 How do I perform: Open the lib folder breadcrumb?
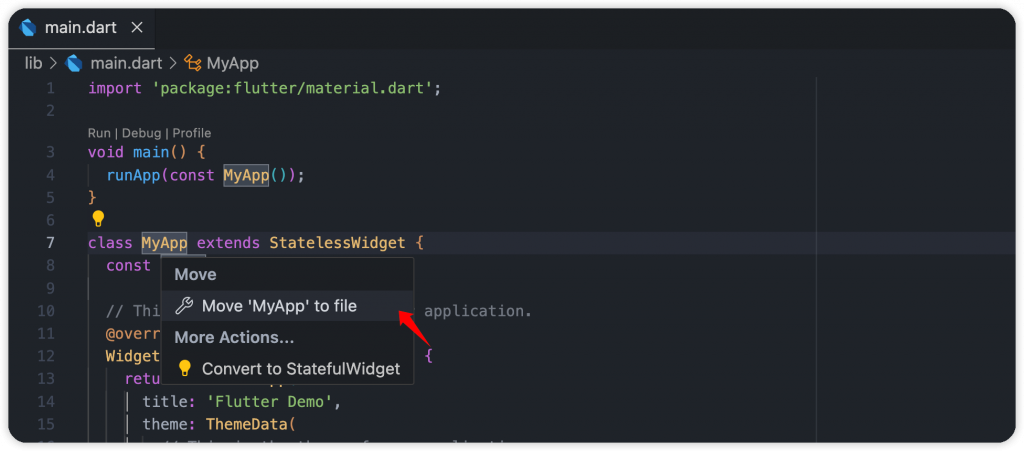(33, 63)
